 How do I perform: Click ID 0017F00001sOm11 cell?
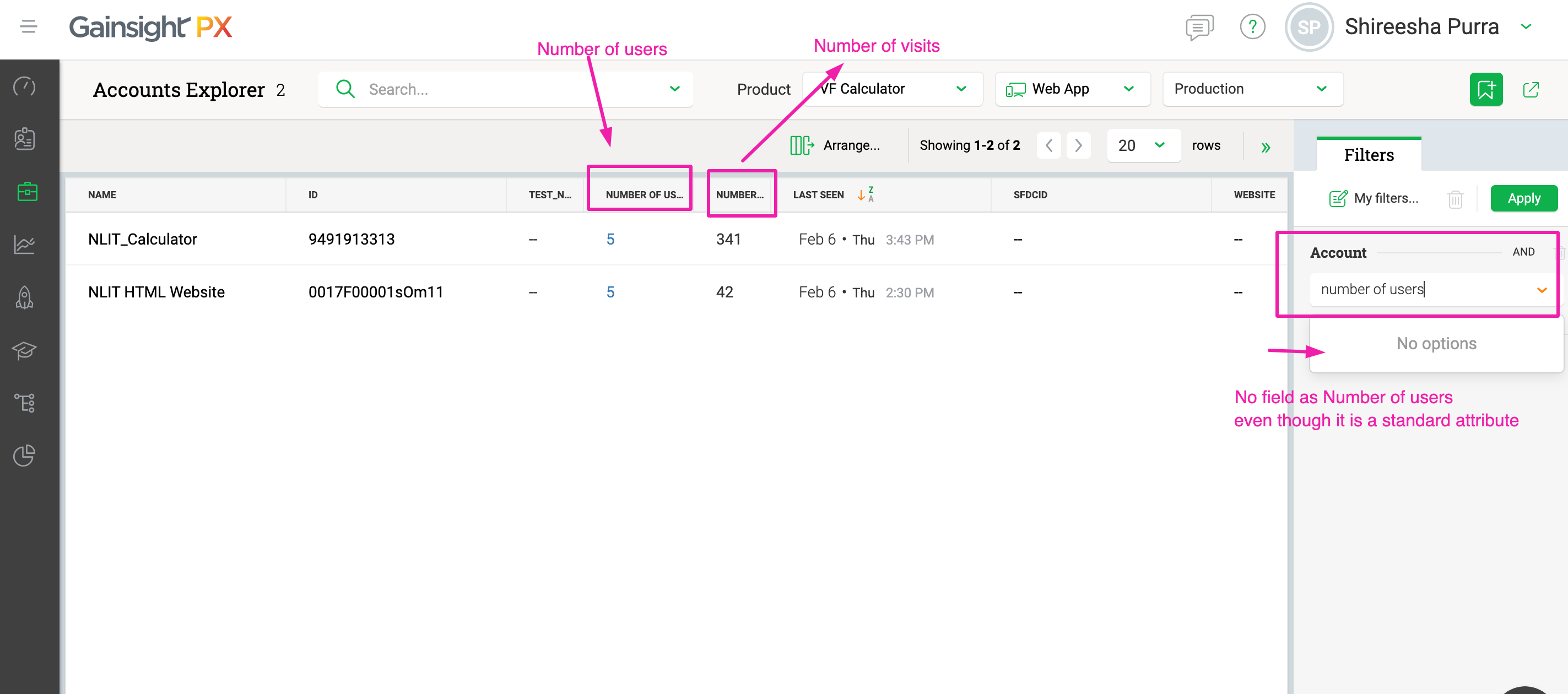click(x=376, y=292)
